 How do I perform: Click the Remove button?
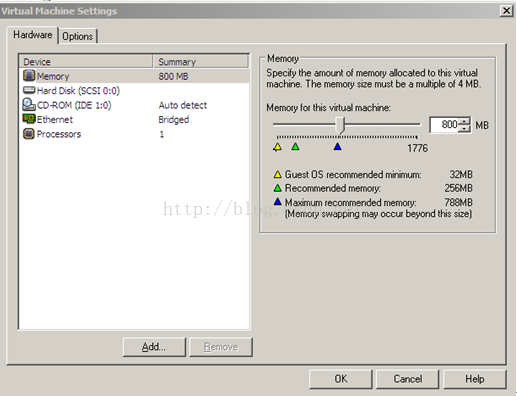point(221,347)
